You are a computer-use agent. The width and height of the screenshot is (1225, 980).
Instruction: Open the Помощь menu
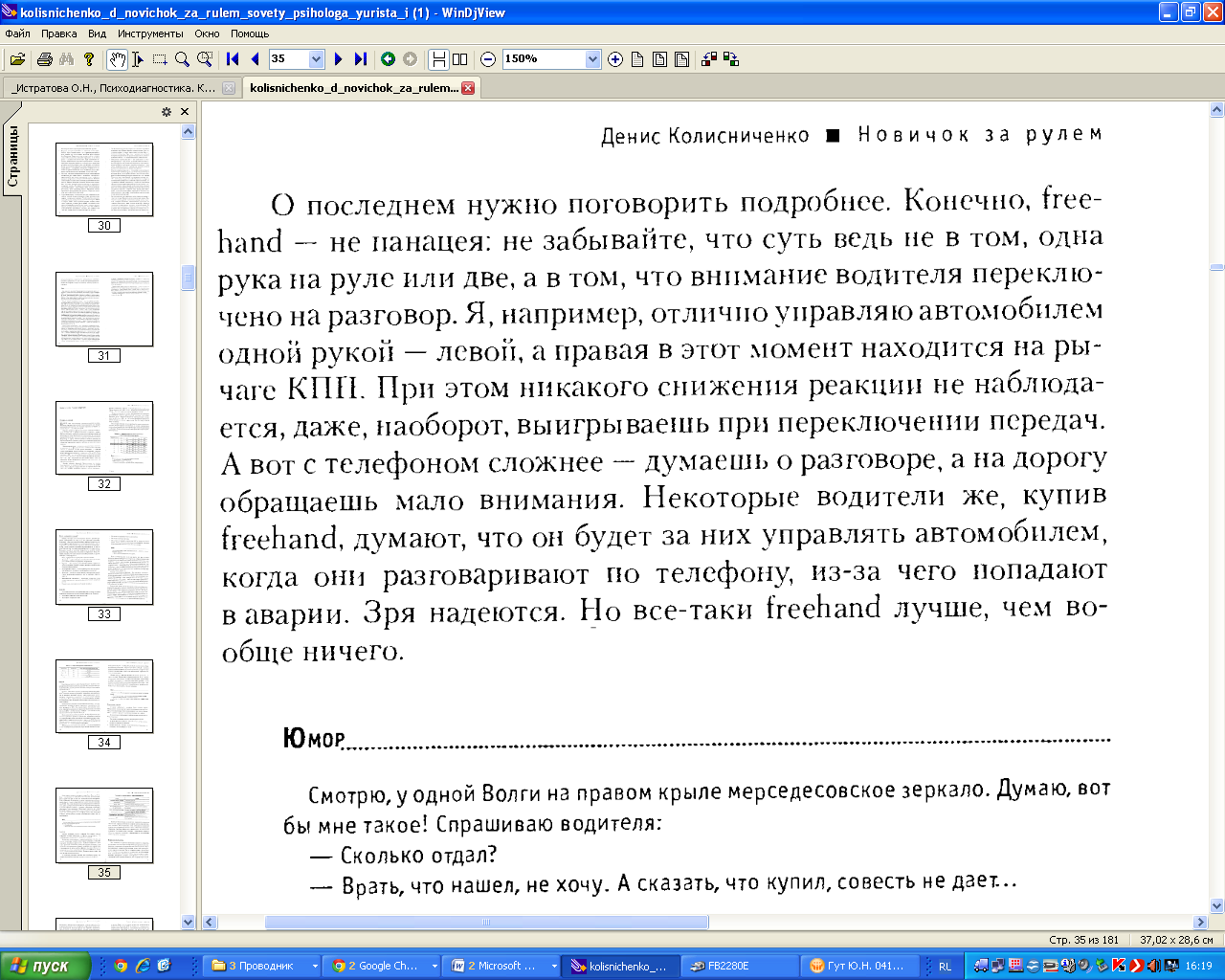coord(250,33)
